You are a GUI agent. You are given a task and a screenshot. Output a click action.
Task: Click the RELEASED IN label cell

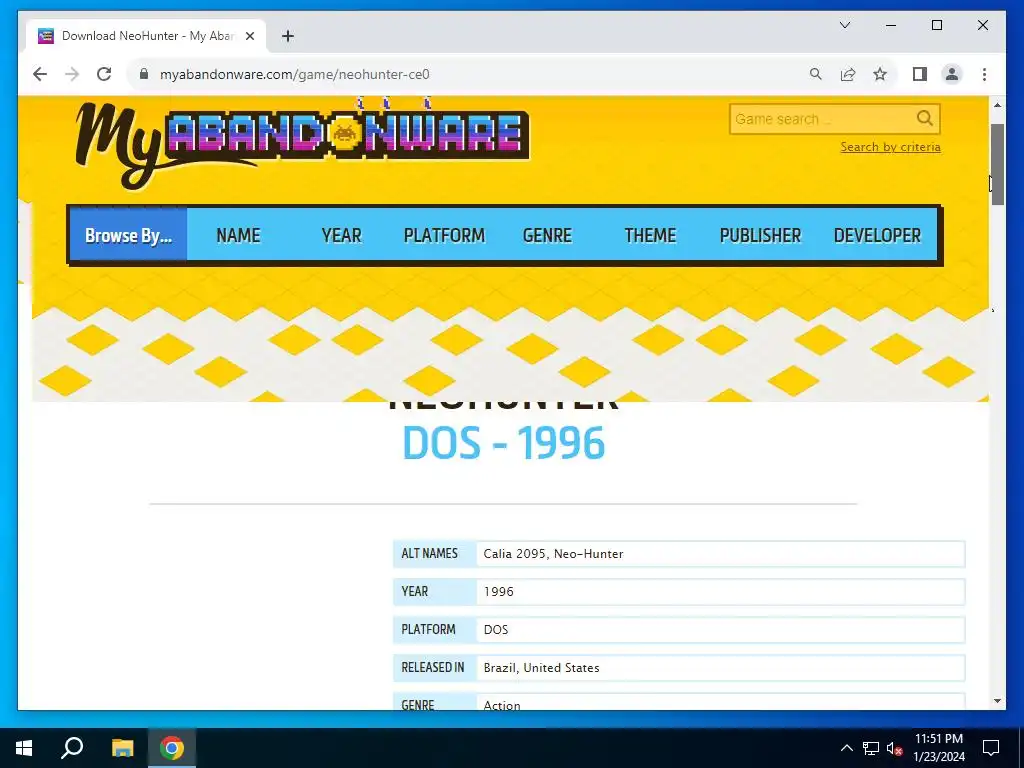tap(435, 667)
